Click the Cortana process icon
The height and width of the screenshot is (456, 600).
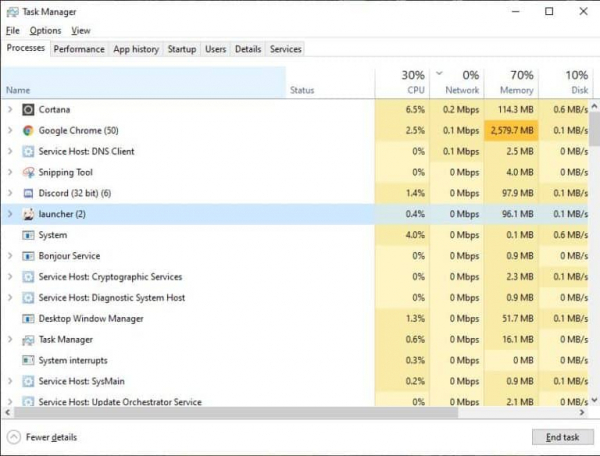coord(28,110)
